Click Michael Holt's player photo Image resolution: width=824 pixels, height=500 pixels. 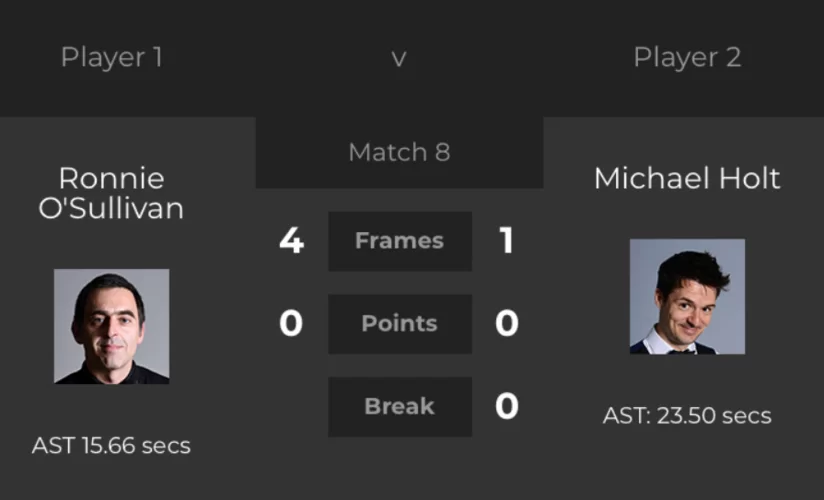coord(687,297)
